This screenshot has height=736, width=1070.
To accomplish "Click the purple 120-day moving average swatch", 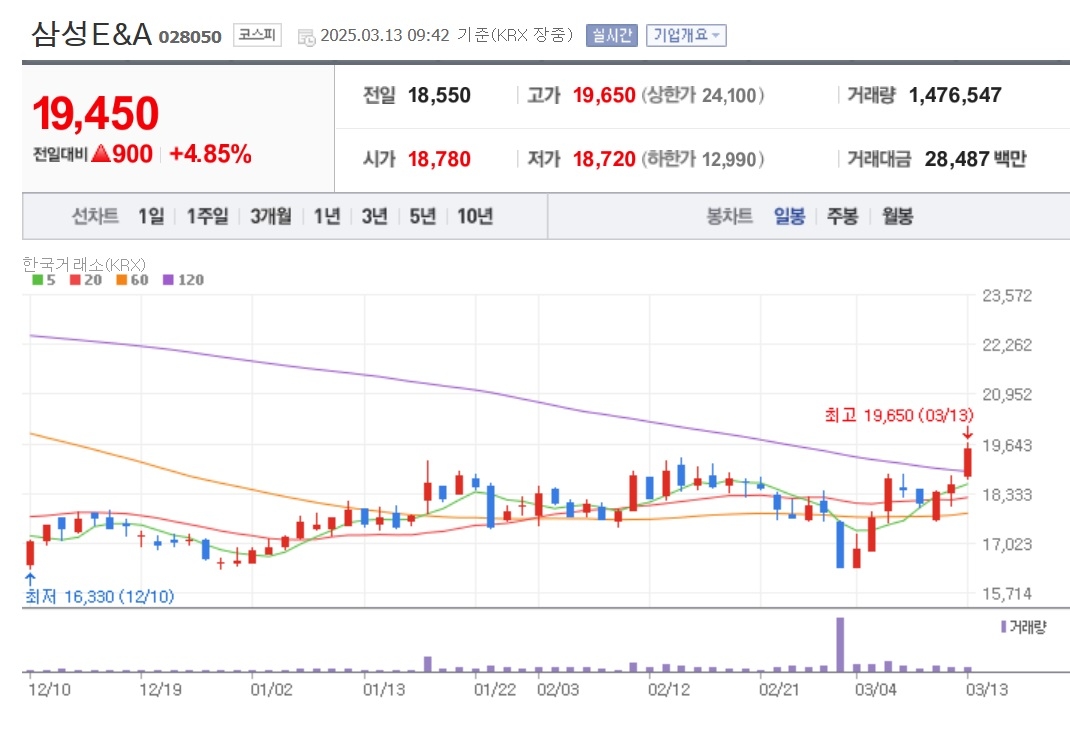I will (x=168, y=280).
